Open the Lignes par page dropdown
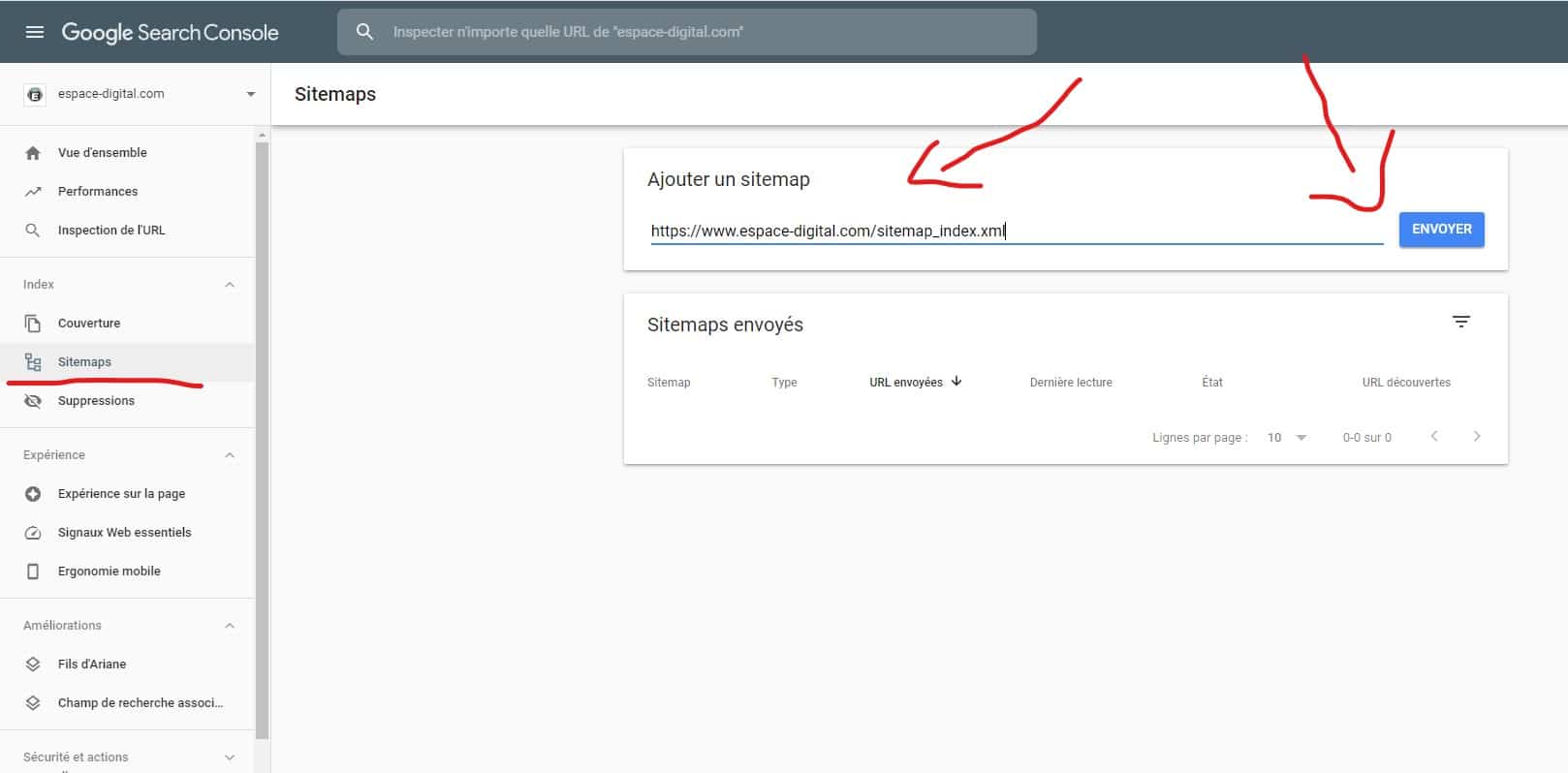The width and height of the screenshot is (1568, 773). click(x=1287, y=438)
